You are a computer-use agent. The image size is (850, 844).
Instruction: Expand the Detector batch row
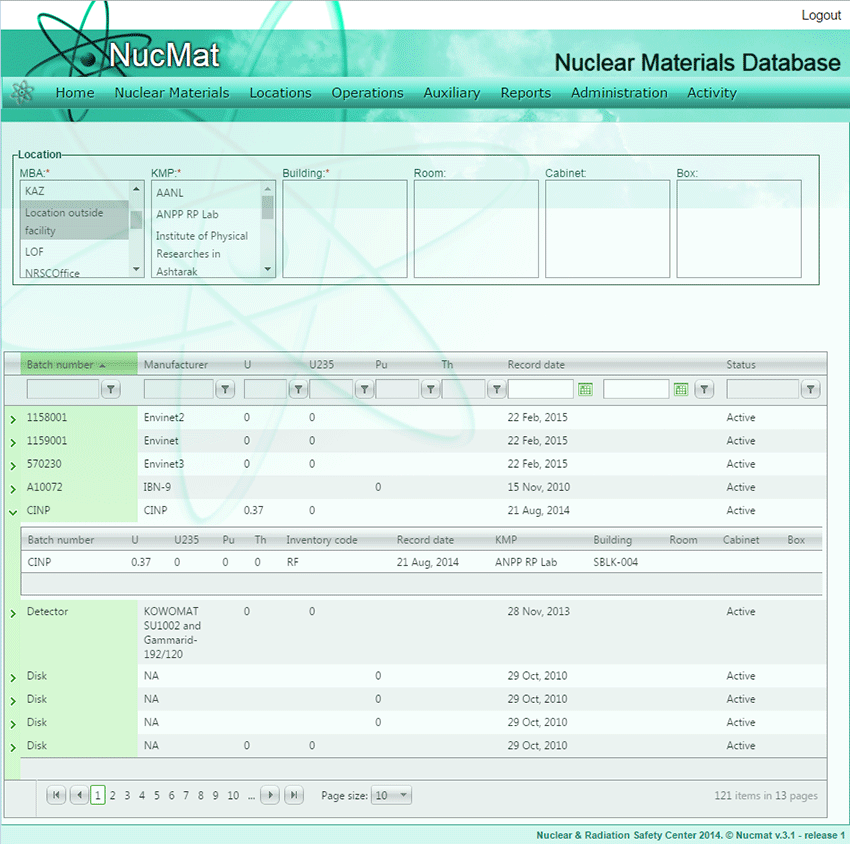point(13,612)
